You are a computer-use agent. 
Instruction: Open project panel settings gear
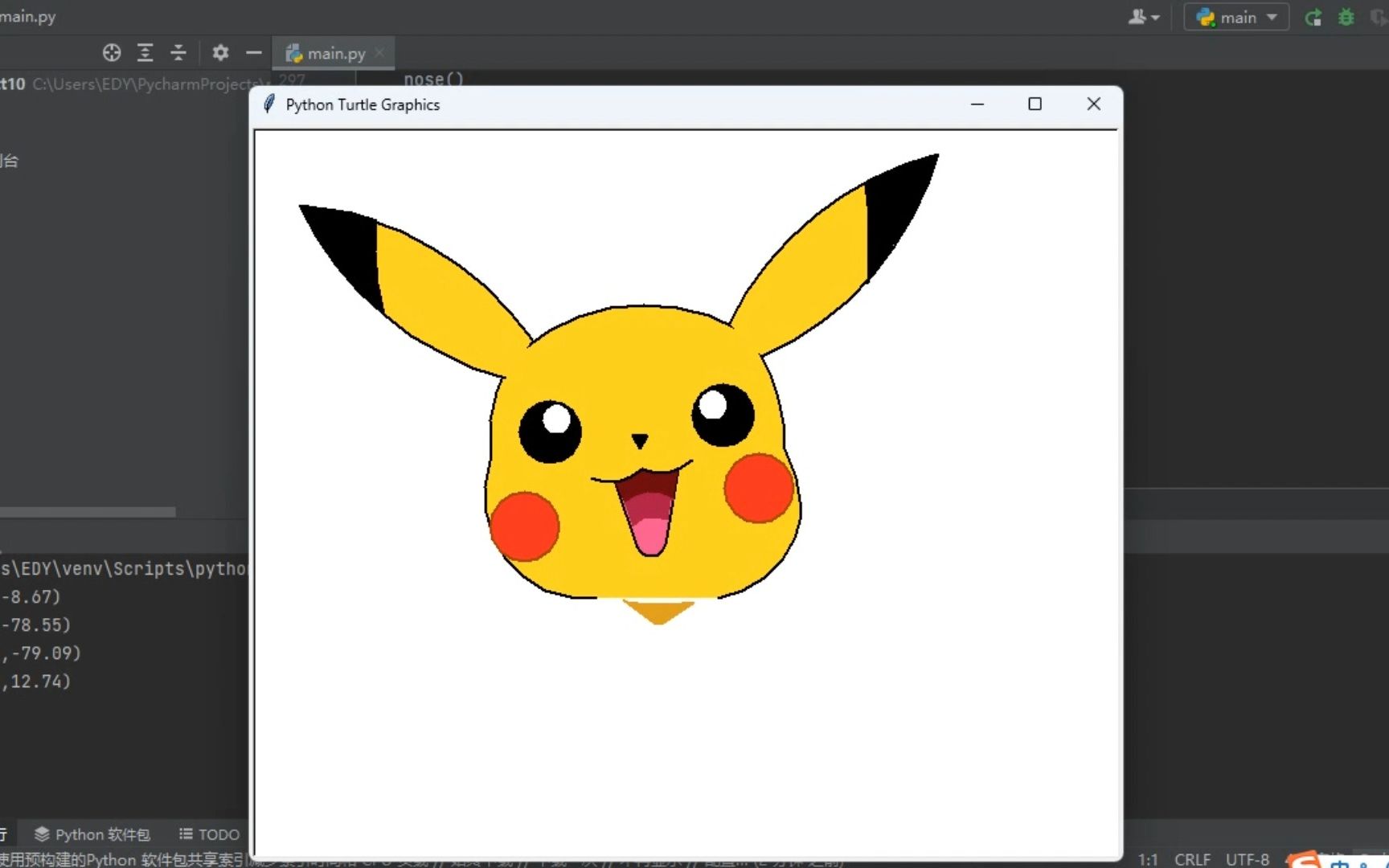(x=220, y=53)
